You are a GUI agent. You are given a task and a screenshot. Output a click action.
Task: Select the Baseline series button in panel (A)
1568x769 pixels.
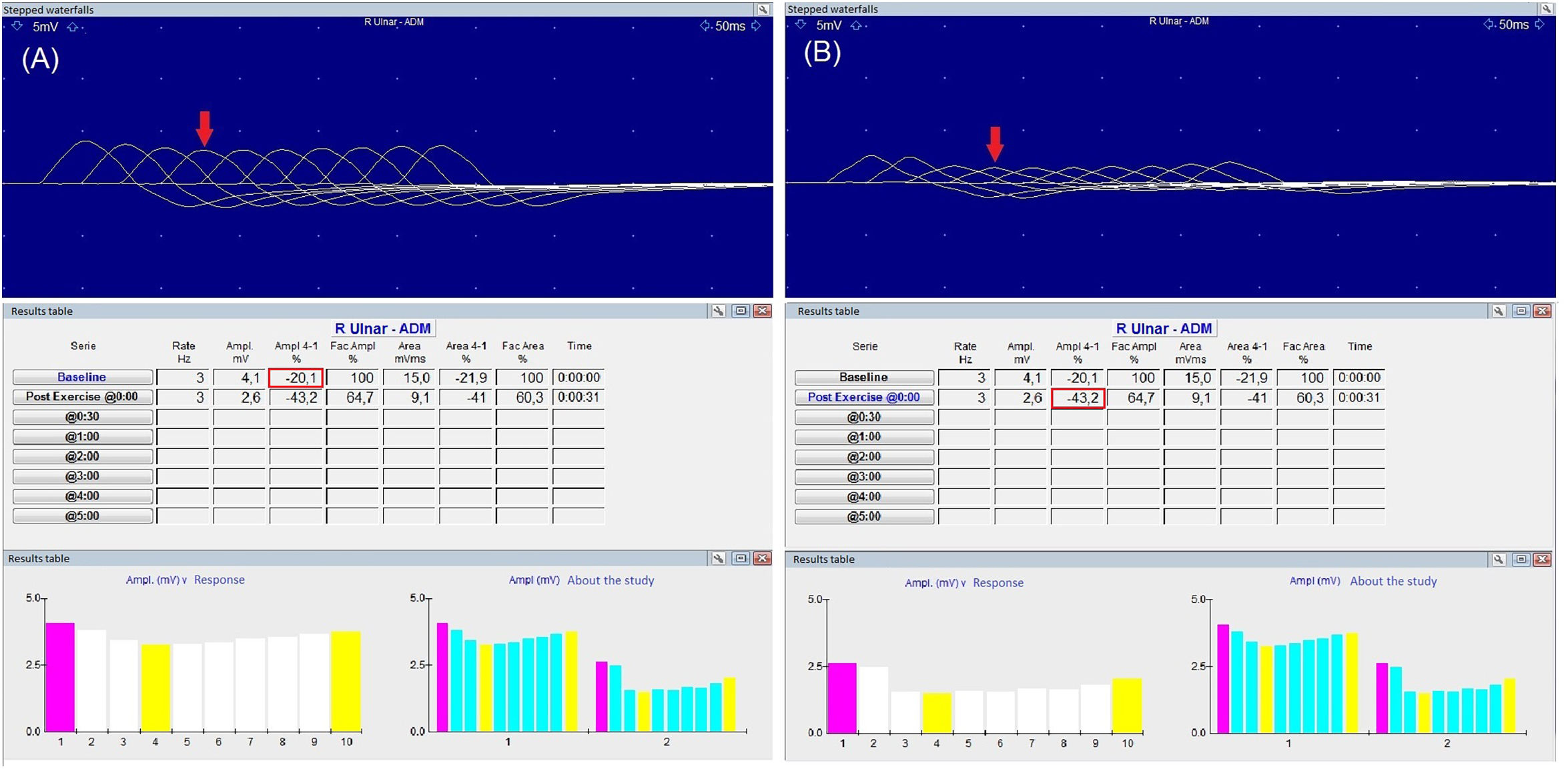point(82,377)
